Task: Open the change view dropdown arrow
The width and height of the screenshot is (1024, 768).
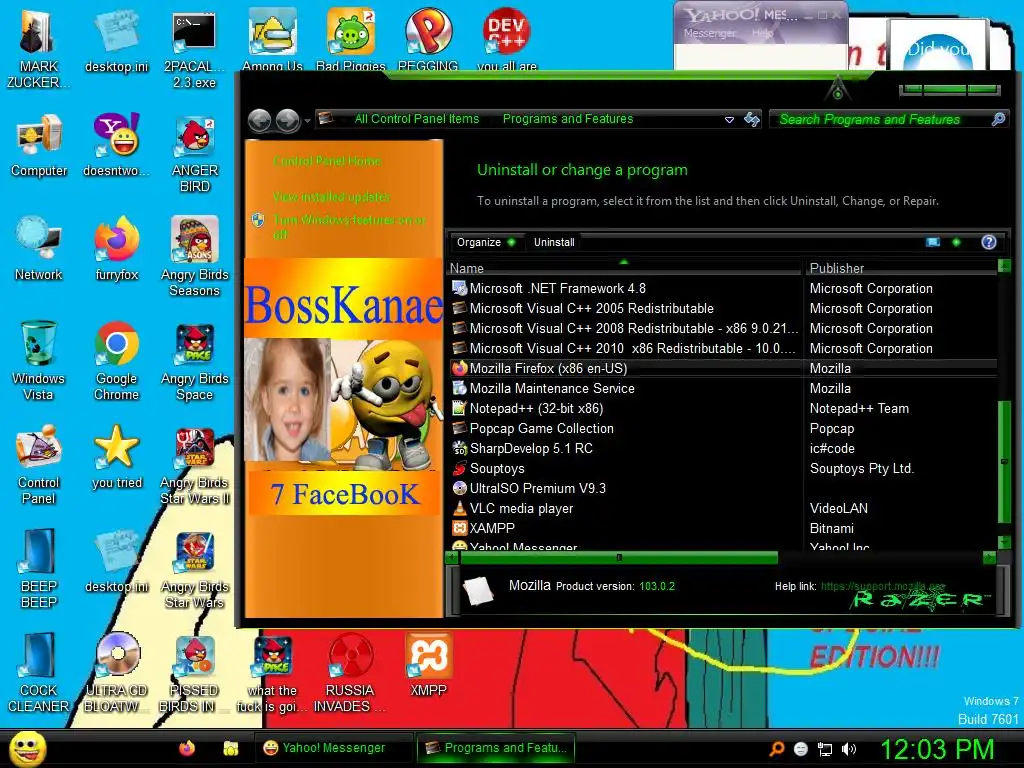Action: click(x=956, y=242)
